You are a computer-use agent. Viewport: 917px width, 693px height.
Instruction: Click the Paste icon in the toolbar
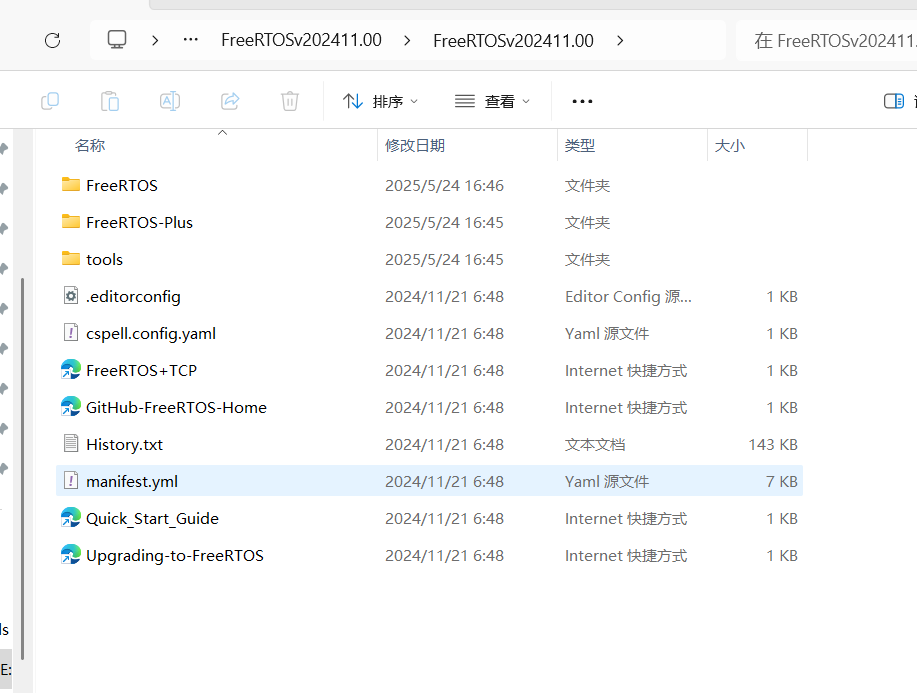pos(110,100)
